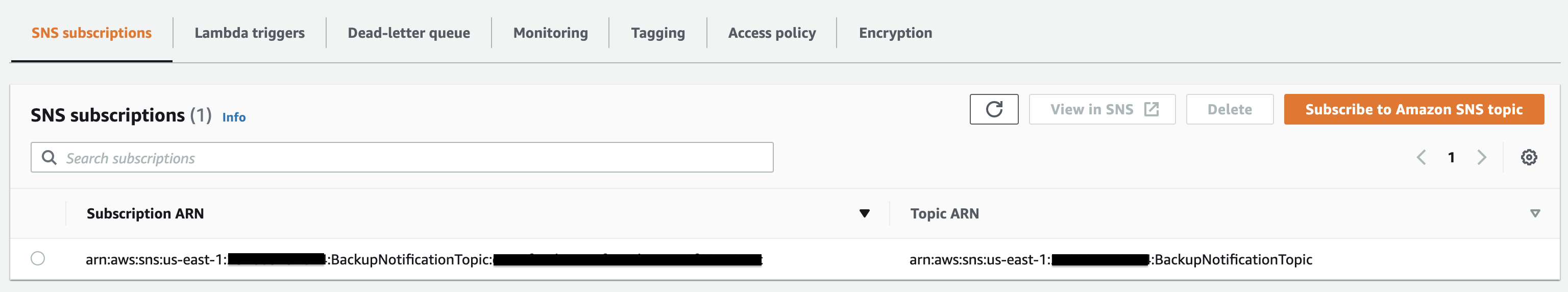Click the search magnifier icon
The image size is (1568, 292).
pyautogui.click(x=48, y=158)
